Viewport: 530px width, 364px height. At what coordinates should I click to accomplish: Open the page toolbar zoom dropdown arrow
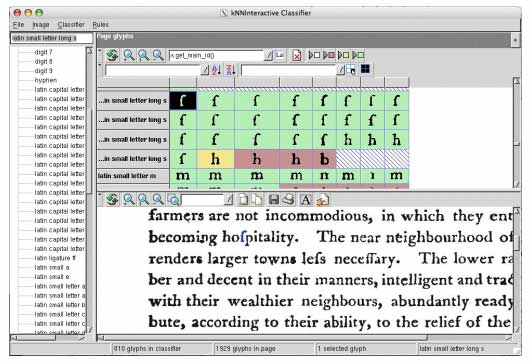point(228,200)
